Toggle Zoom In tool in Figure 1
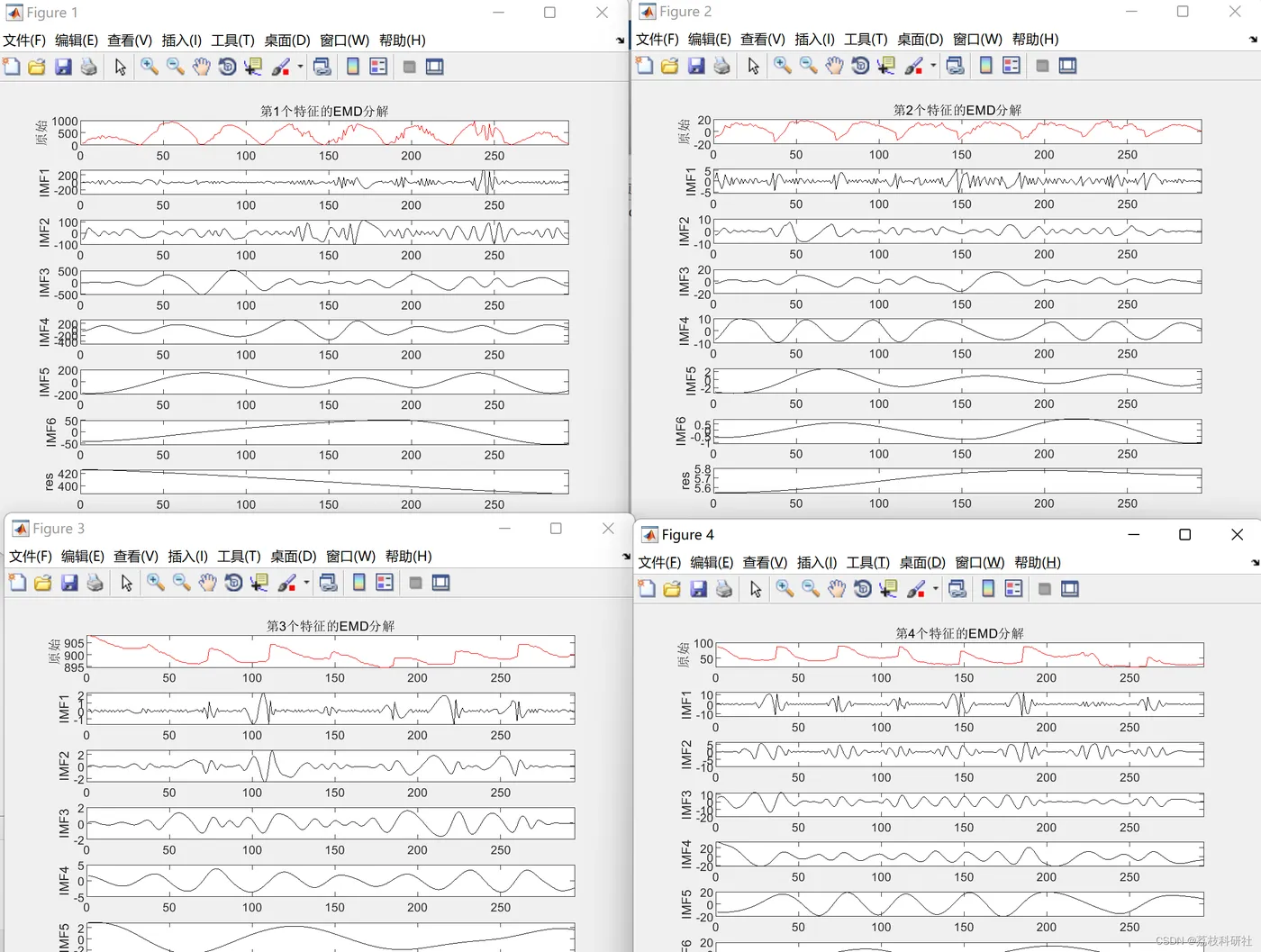The height and width of the screenshot is (952, 1261). coord(150,67)
